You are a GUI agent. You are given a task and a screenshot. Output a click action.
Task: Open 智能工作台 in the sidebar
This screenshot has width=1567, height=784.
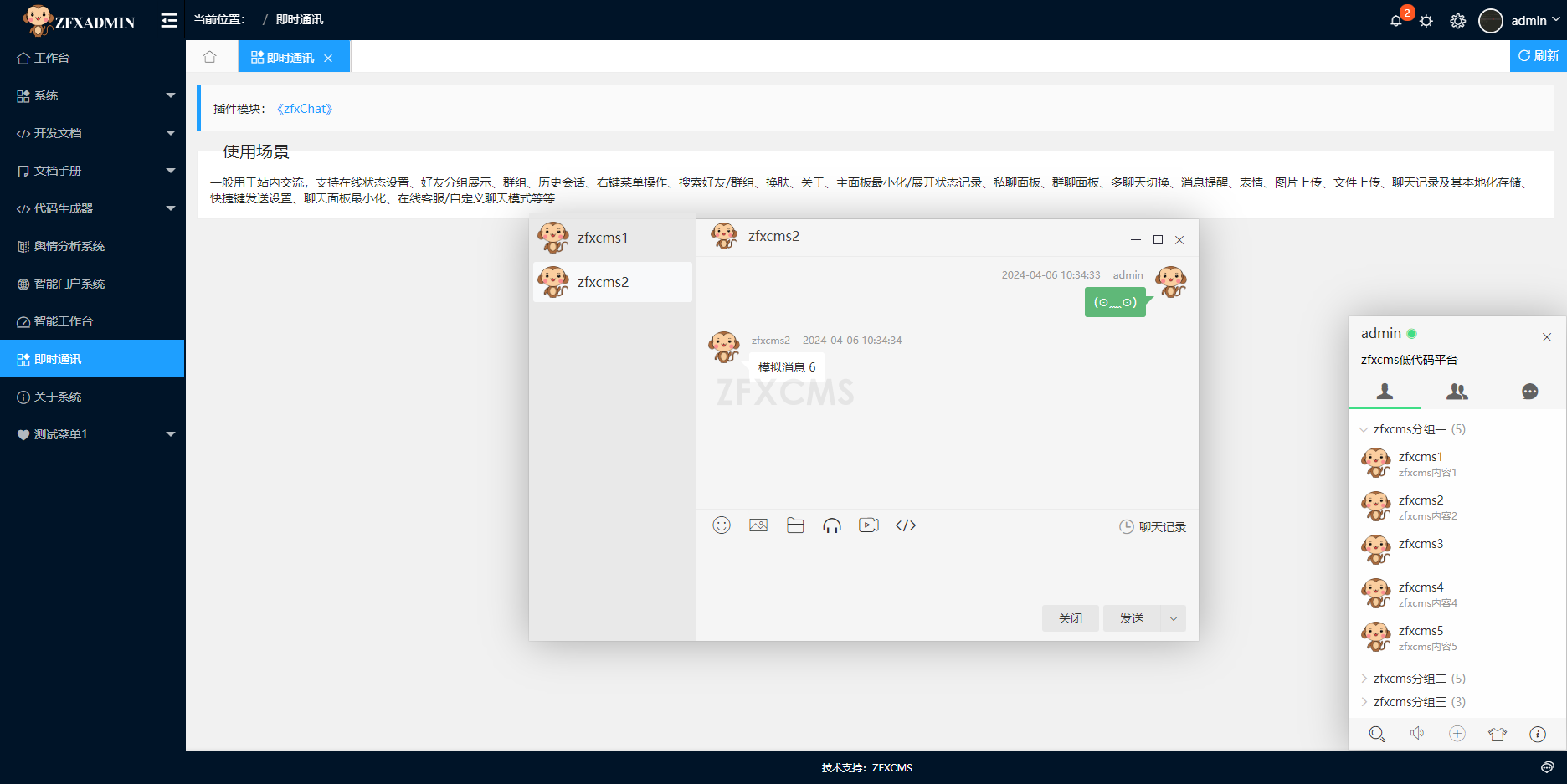(x=92, y=321)
